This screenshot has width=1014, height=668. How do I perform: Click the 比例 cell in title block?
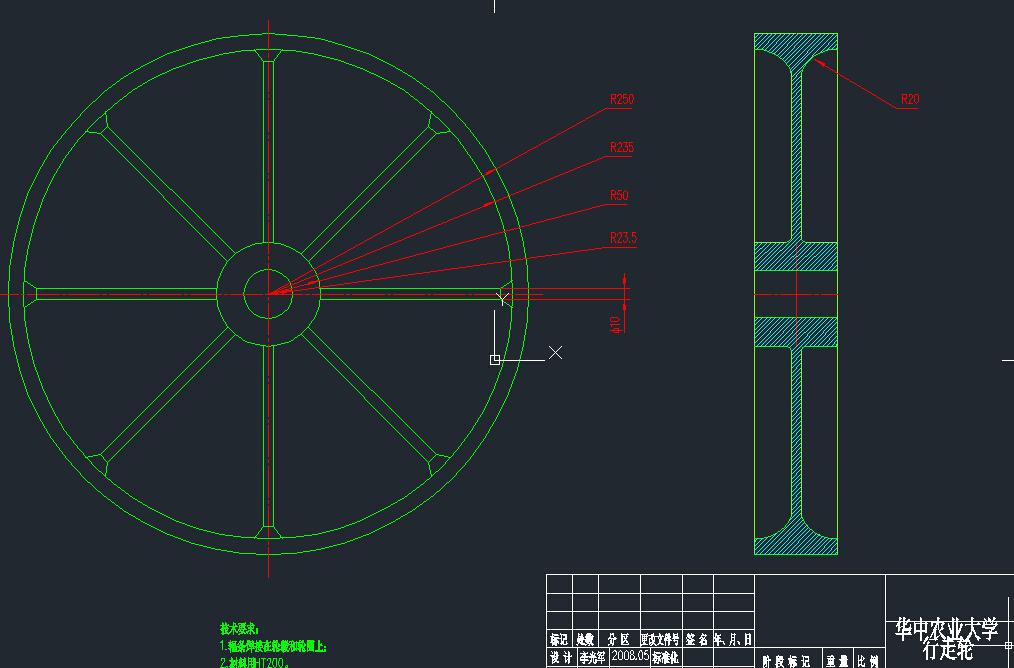(869, 662)
